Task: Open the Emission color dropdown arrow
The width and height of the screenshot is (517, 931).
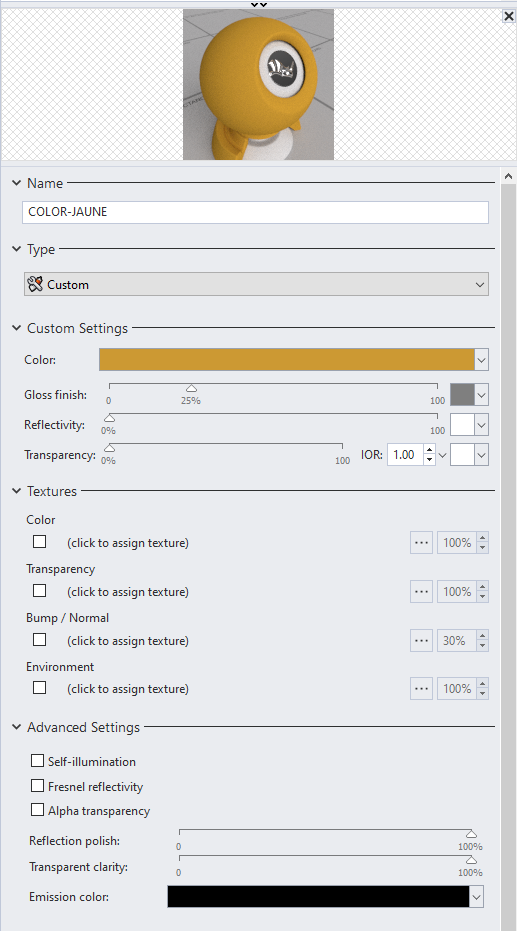Action: click(x=476, y=897)
